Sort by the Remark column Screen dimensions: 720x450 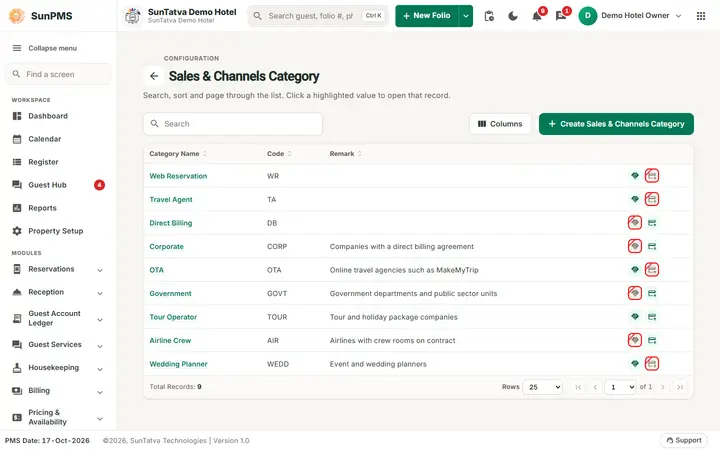[345, 154]
